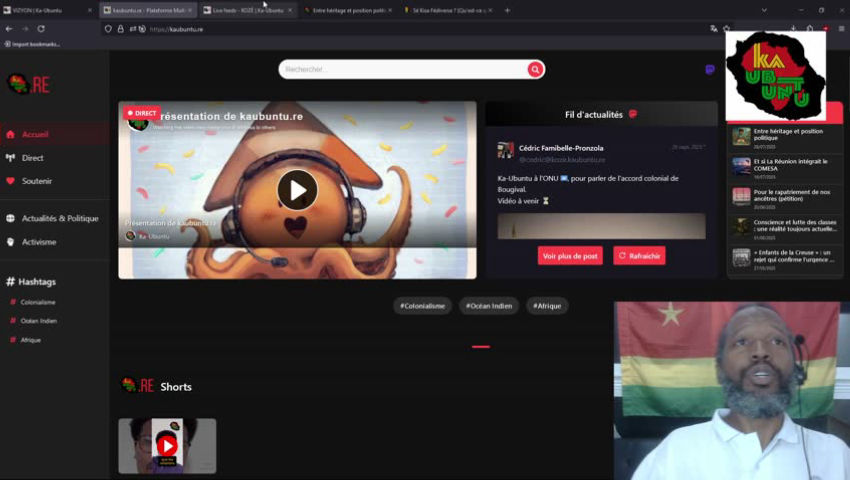Open the Soutenir heart link
Screen dimensions: 850x480
[36, 181]
